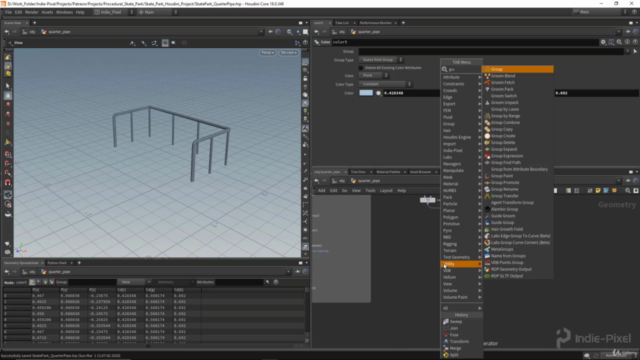Viewport: 640px width, 360px height.
Task: Open Indie_Pixel desktop dropdown
Action: (x=113, y=12)
